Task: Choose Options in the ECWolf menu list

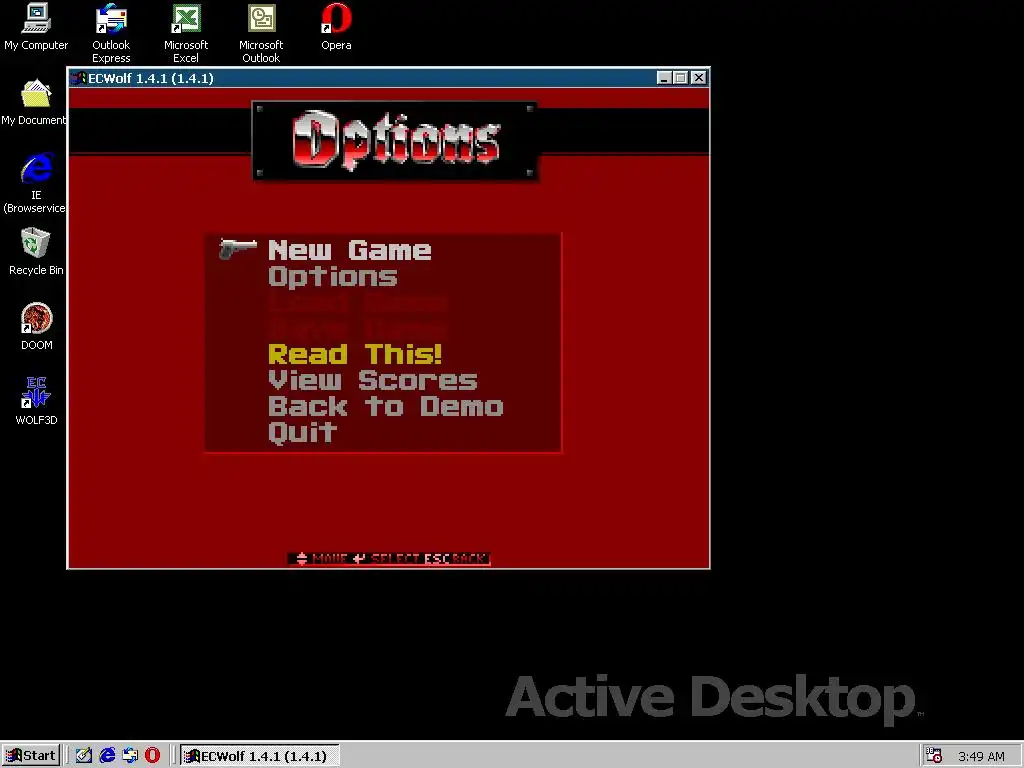Action: click(332, 277)
